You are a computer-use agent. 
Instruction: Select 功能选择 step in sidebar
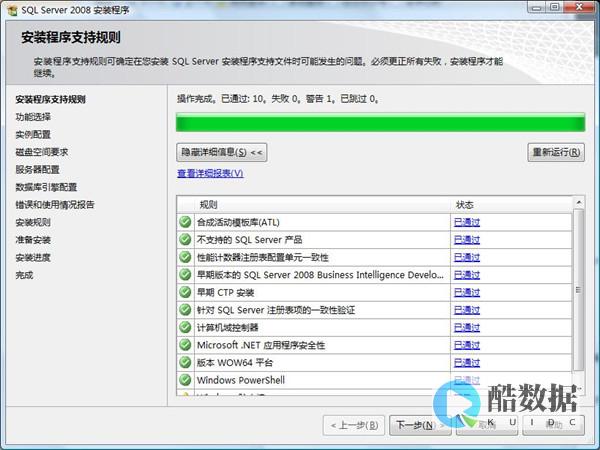[x=33, y=117]
